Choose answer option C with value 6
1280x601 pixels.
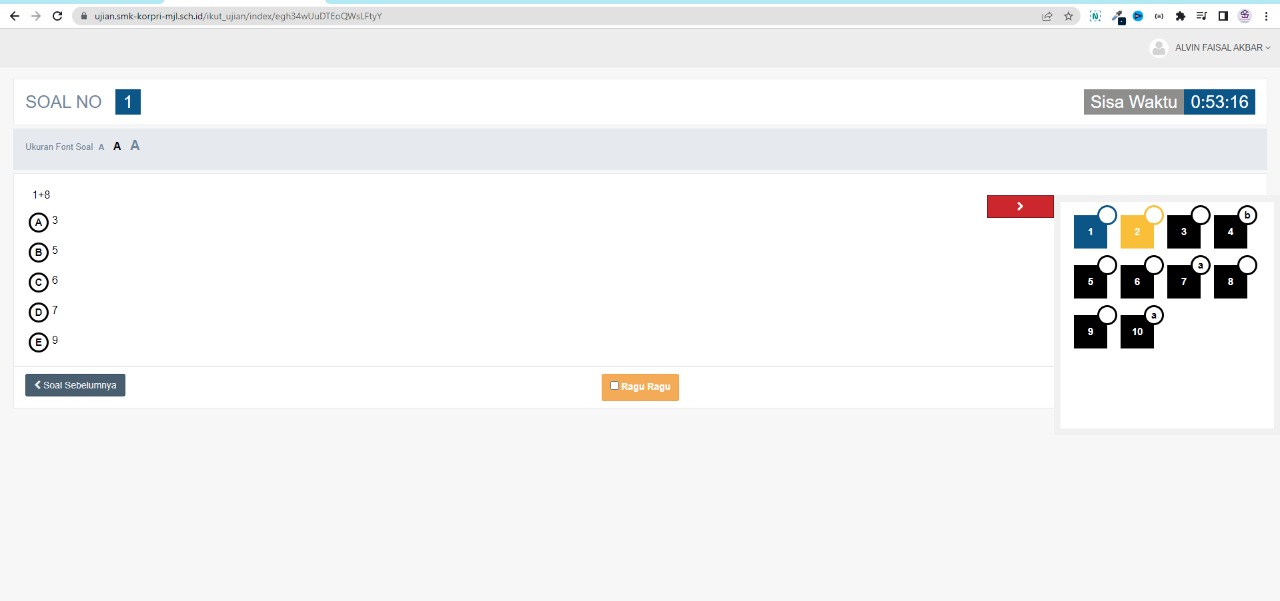[39, 283]
